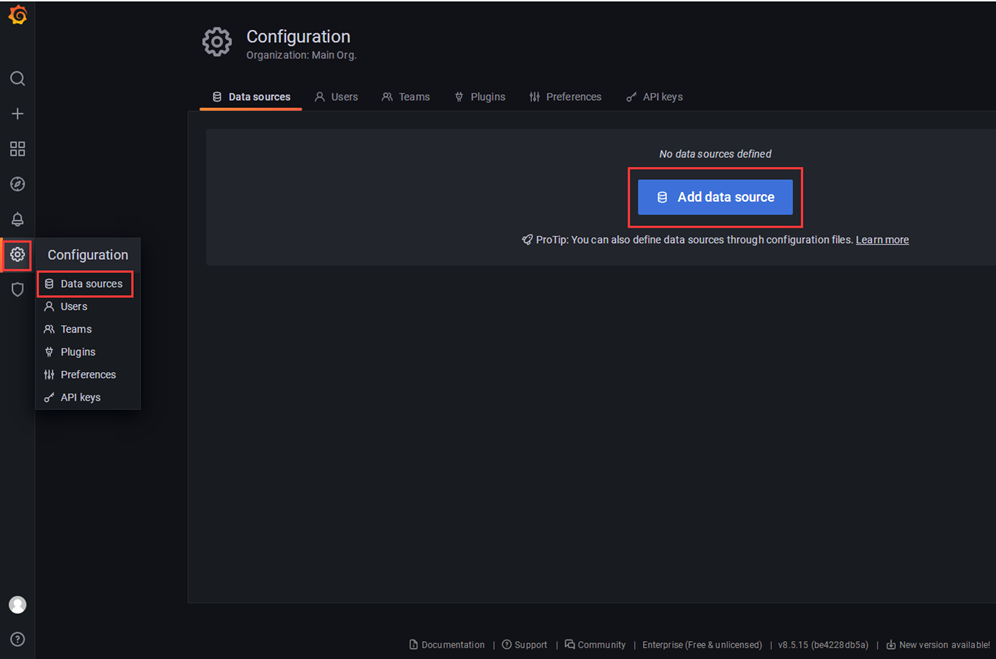This screenshot has height=659, width=996.
Task: Switch to the Data sources tab
Action: (251, 97)
